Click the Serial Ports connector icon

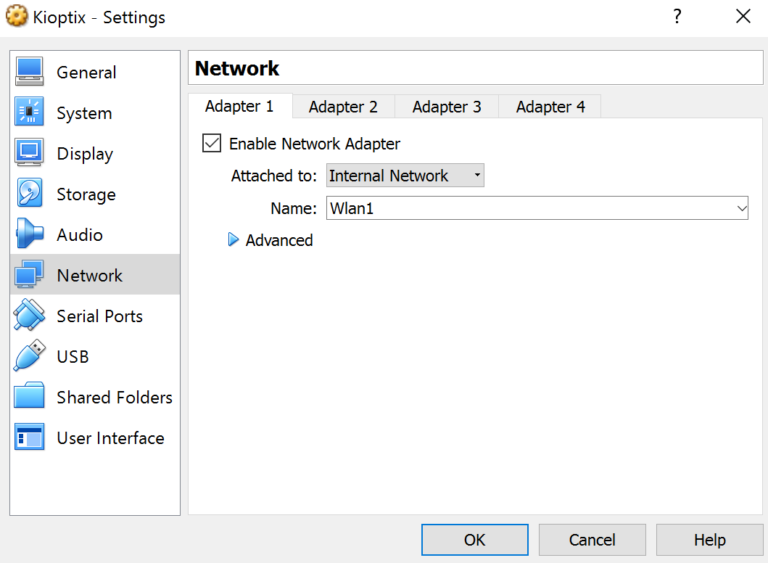pos(29,315)
